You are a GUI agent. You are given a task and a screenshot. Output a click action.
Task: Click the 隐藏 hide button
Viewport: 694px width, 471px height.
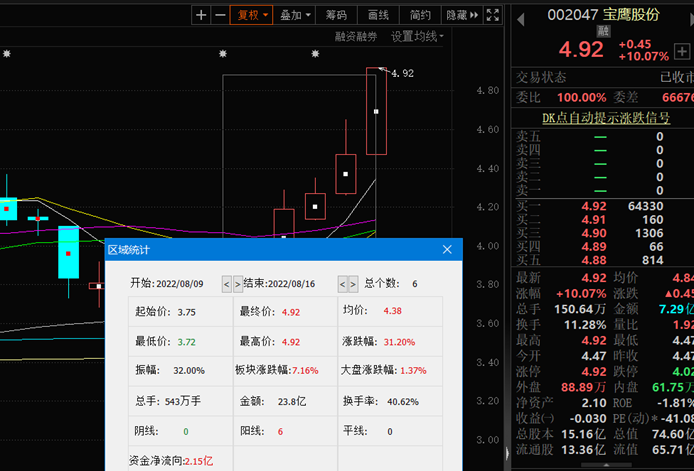(x=455, y=15)
